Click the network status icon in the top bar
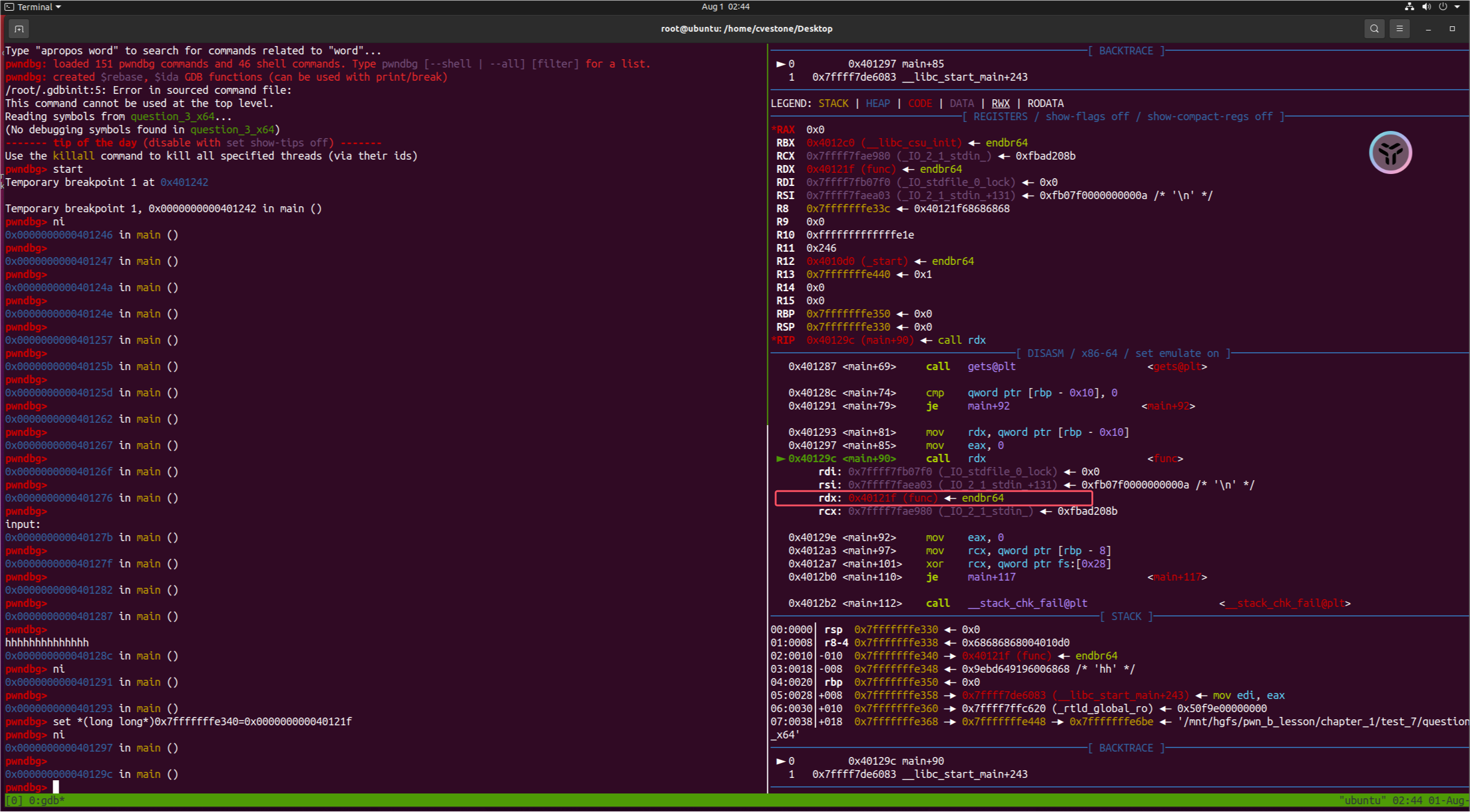1470x812 pixels. coord(1410,7)
